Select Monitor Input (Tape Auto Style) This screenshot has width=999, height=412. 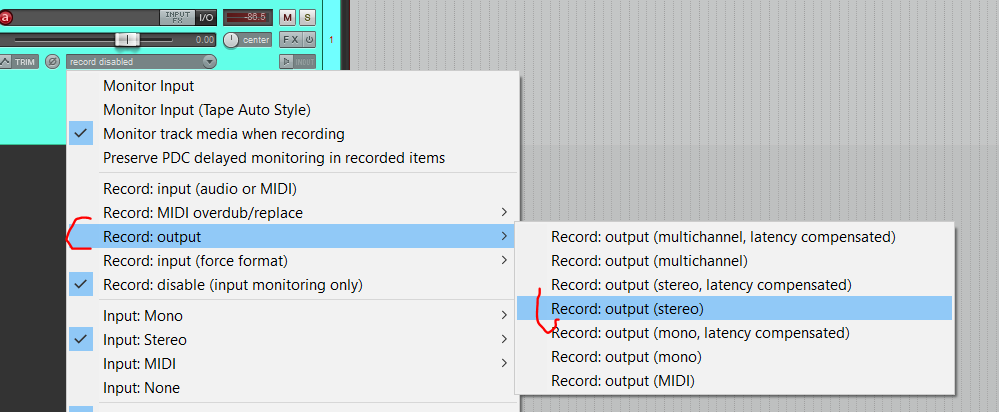coord(206,110)
